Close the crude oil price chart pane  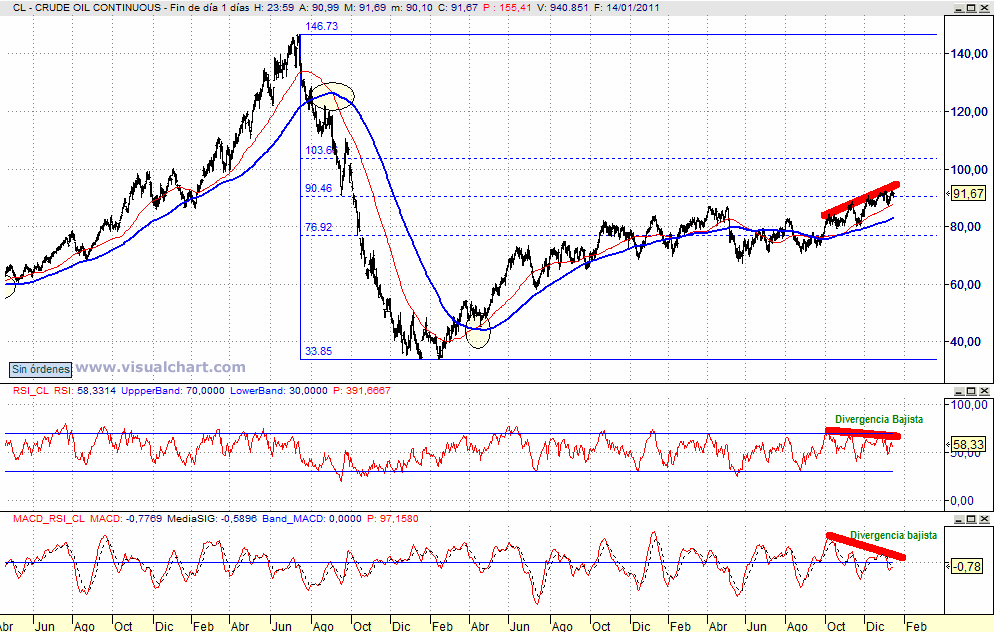pyautogui.click(x=984, y=8)
